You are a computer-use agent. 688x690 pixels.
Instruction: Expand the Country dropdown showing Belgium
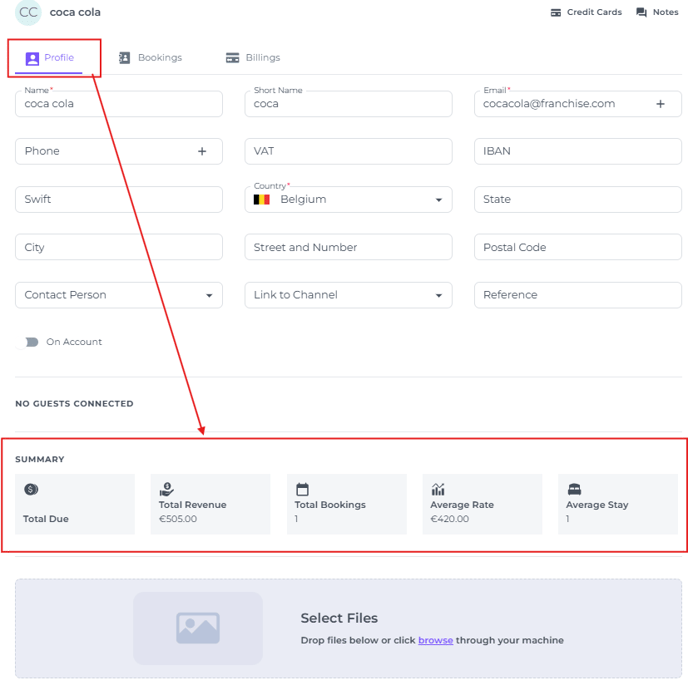pyautogui.click(x=348, y=200)
